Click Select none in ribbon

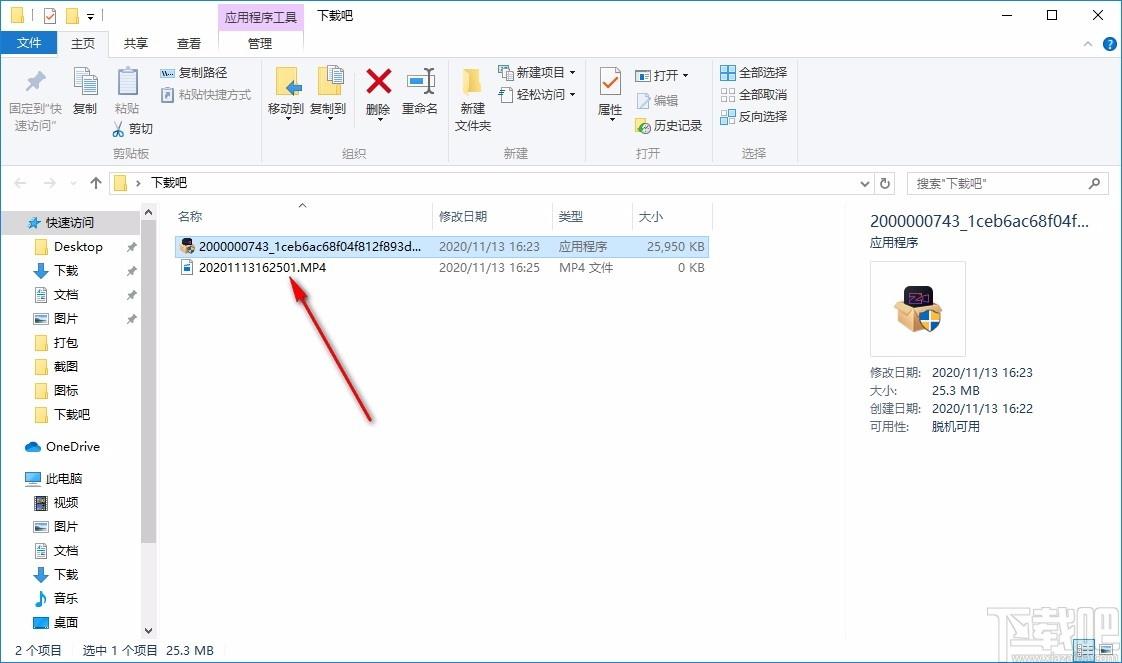(x=753, y=94)
